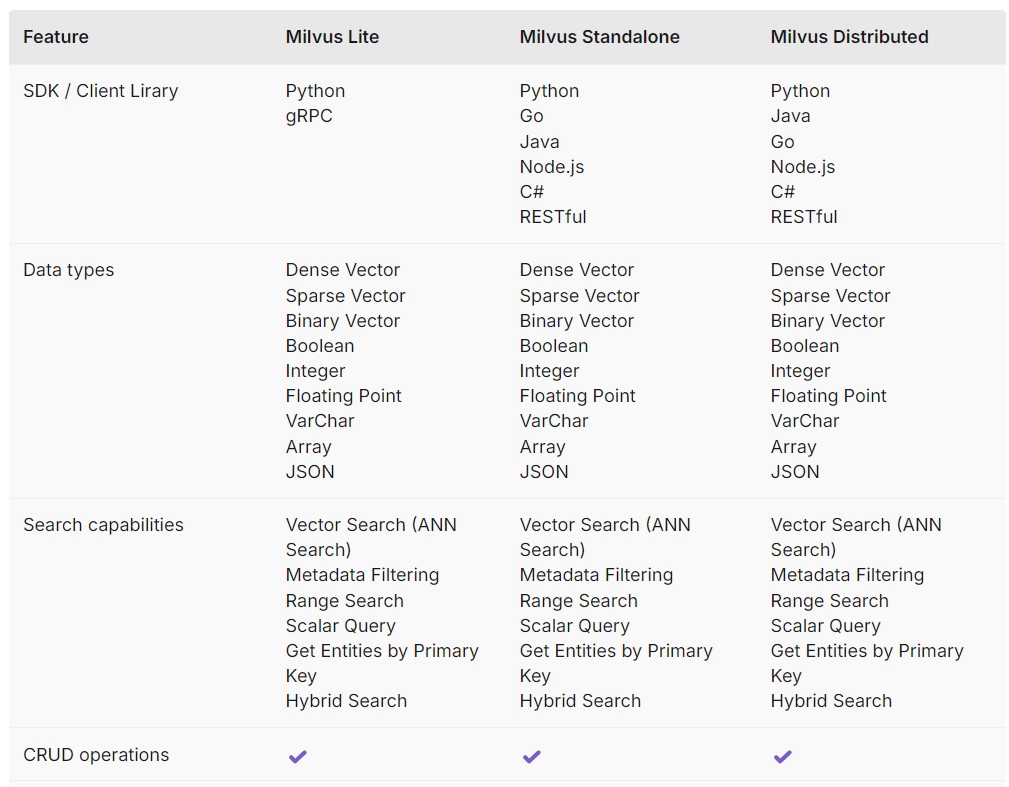Click Node.js in the Milvus Standalone column
This screenshot has width=1009, height=787.
[551, 167]
